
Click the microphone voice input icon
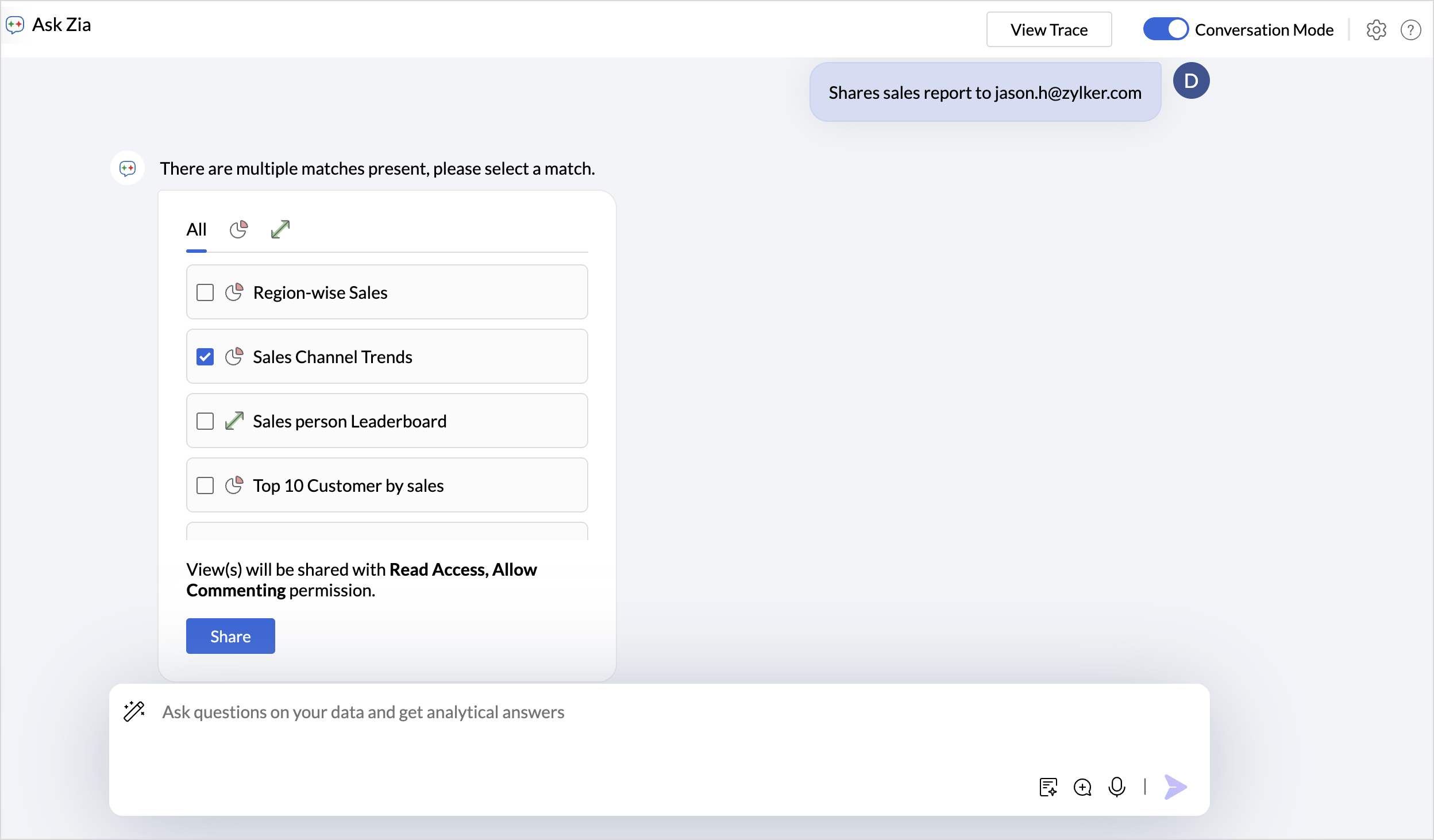(1116, 787)
